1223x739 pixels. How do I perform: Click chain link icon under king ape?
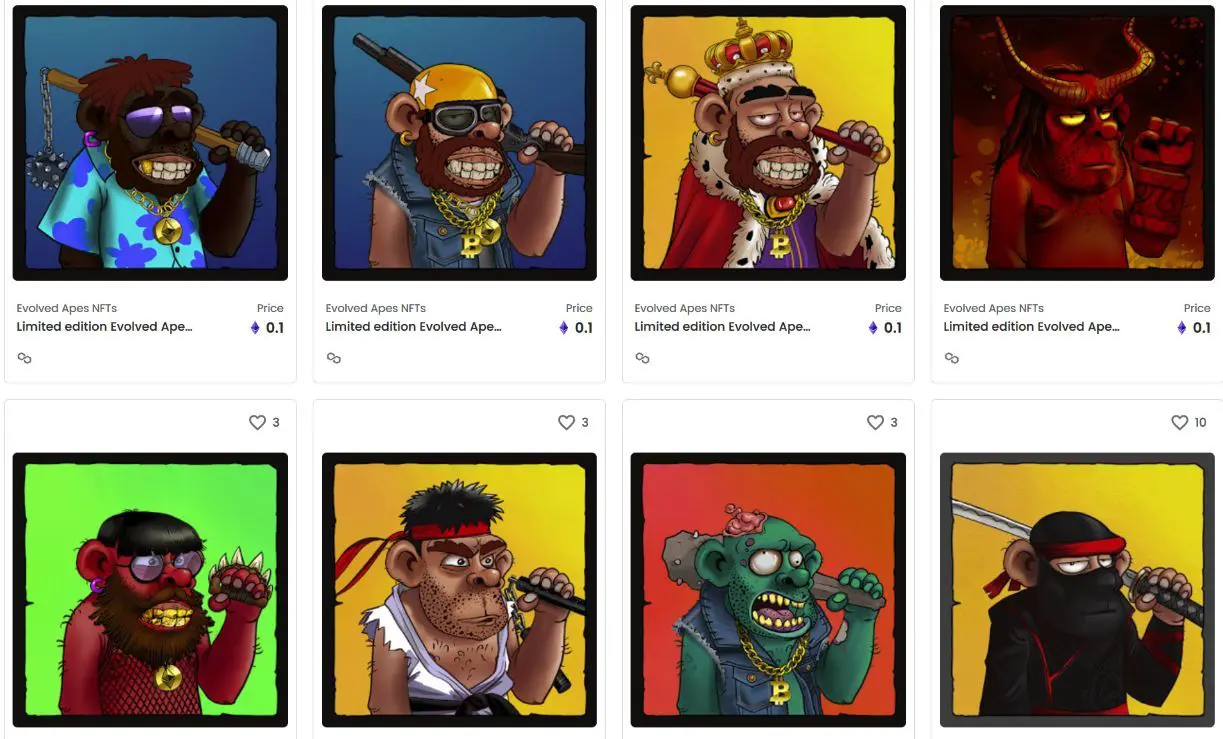pyautogui.click(x=643, y=358)
